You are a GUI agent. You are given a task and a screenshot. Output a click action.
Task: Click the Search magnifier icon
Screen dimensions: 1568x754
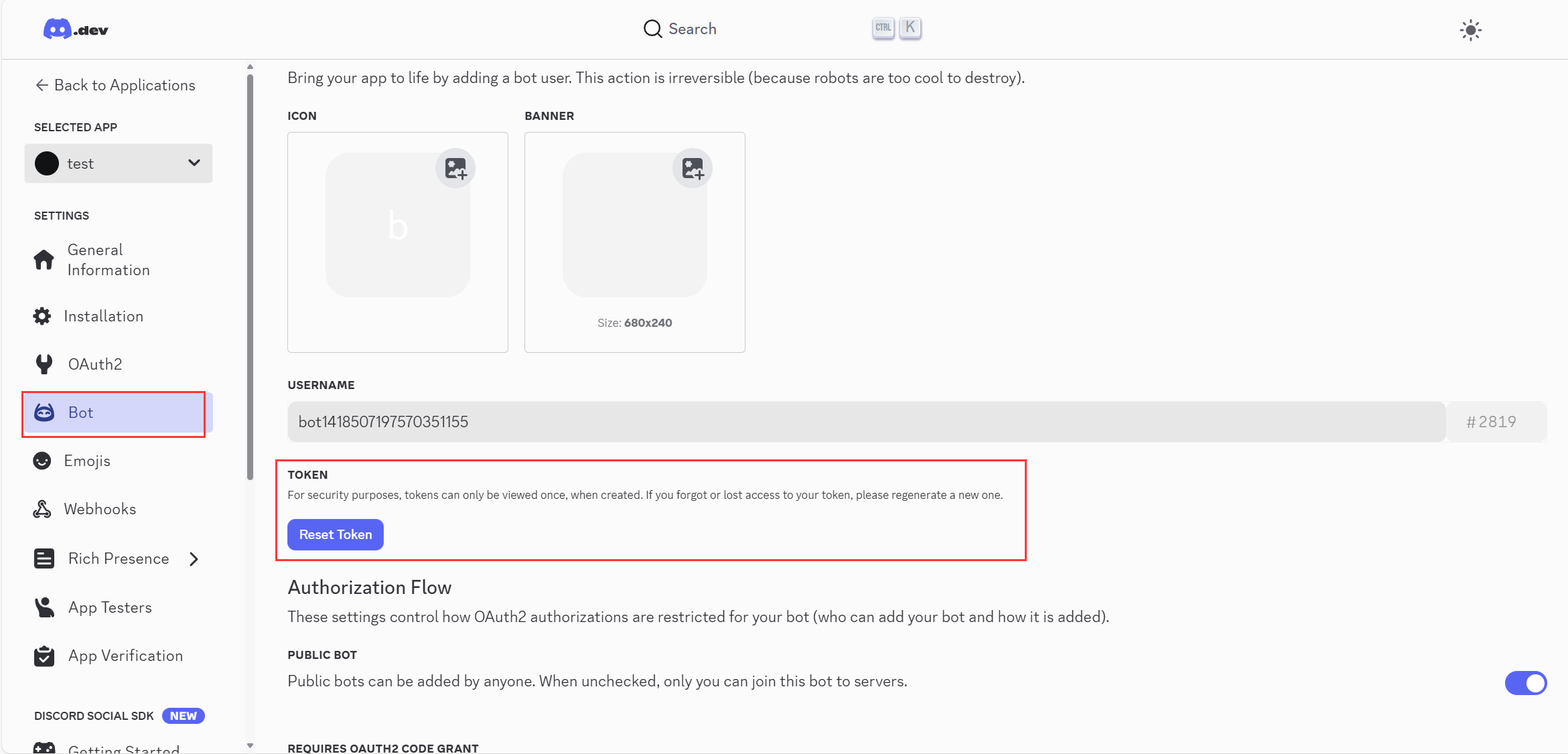pos(652,29)
